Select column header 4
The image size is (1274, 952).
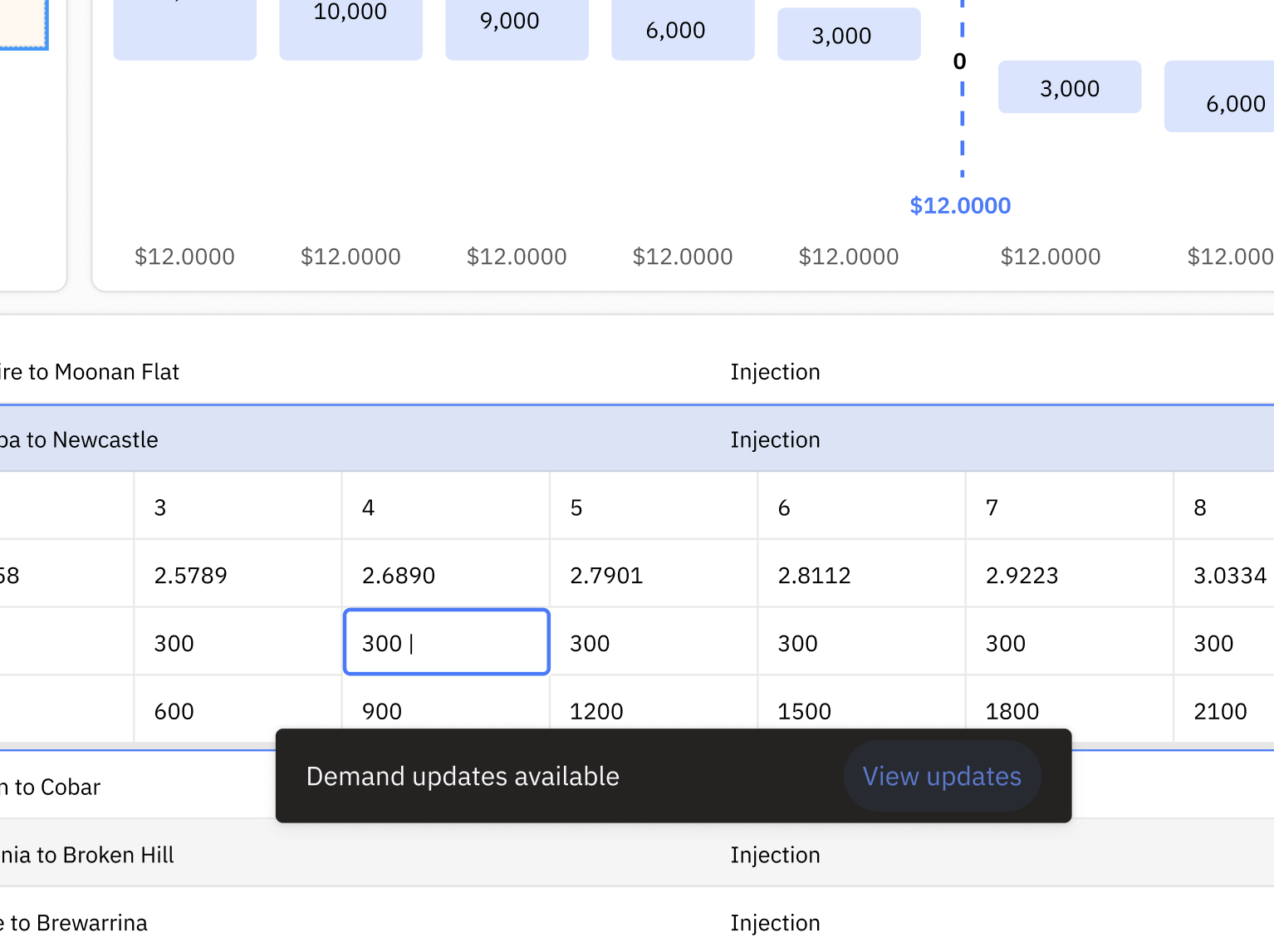[446, 507]
